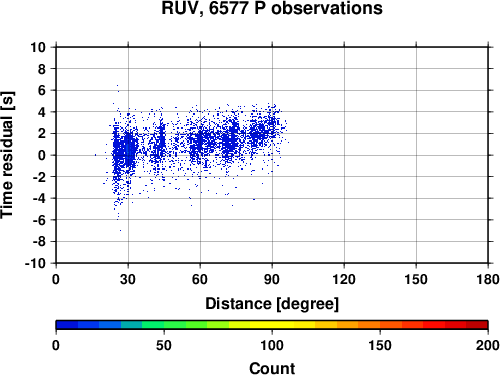Click the x-axis tick label 60
The width and height of the screenshot is (500, 375).
(x=200, y=279)
